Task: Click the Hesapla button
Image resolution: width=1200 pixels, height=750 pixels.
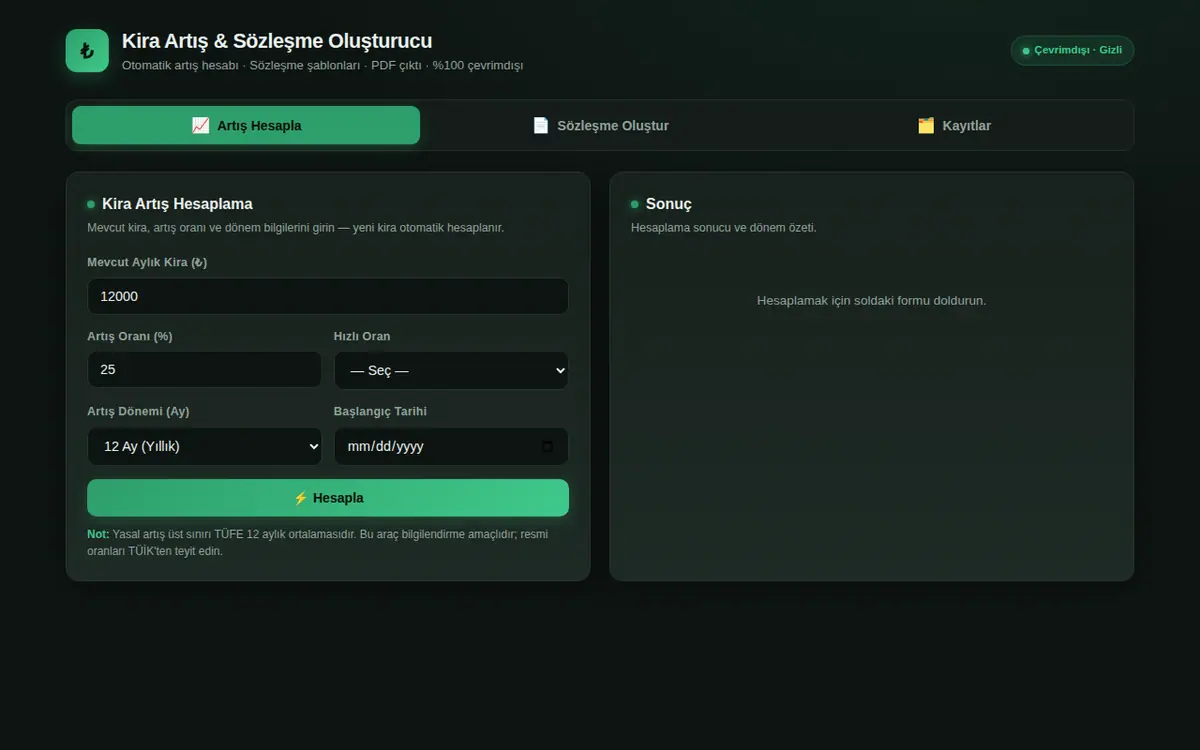Action: pos(328,498)
